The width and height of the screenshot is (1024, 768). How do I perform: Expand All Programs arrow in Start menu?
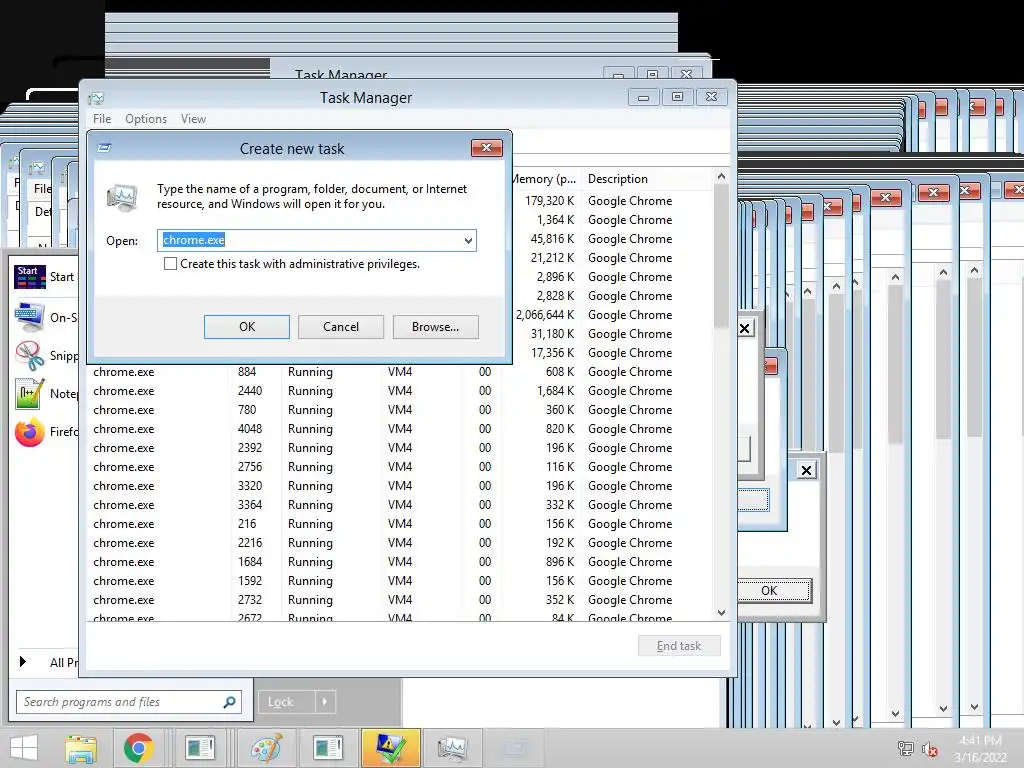coord(23,662)
